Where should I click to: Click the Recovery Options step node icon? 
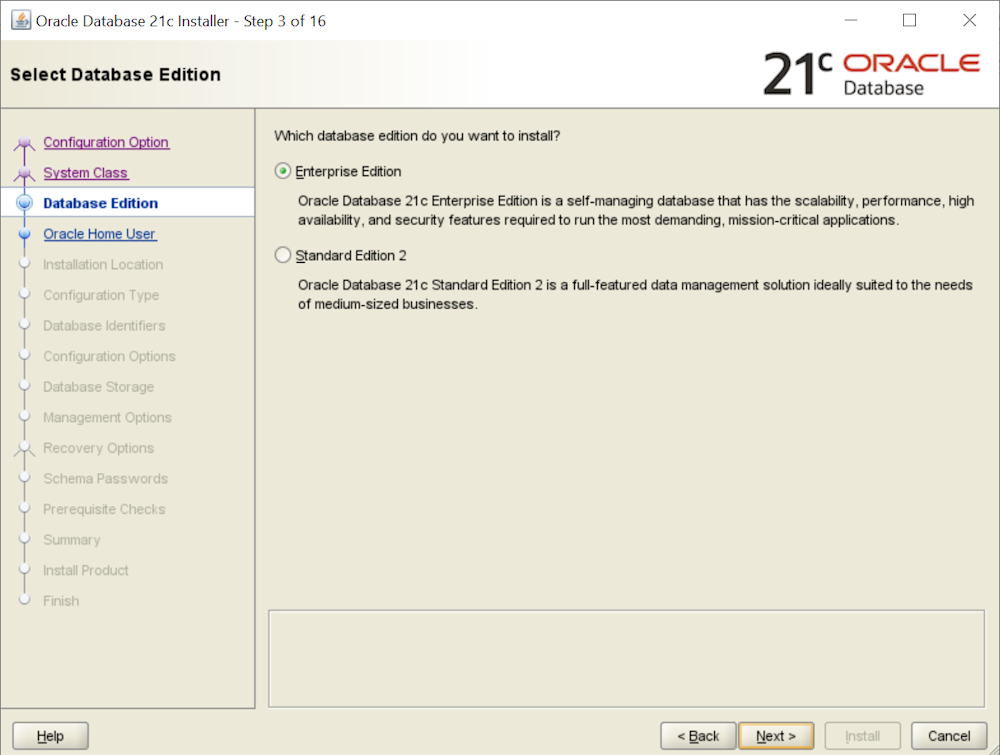pyautogui.click(x=25, y=449)
